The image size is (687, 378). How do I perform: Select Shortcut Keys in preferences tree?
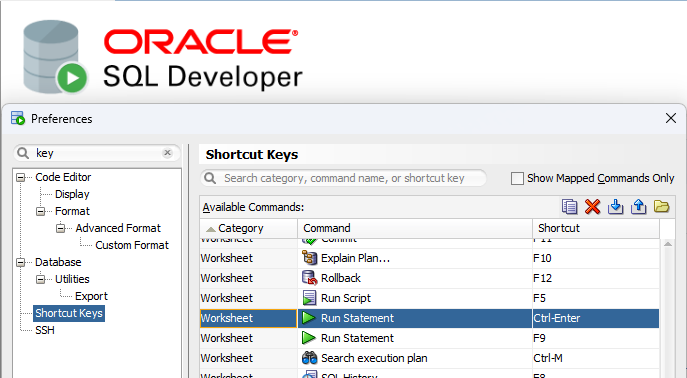(69, 313)
